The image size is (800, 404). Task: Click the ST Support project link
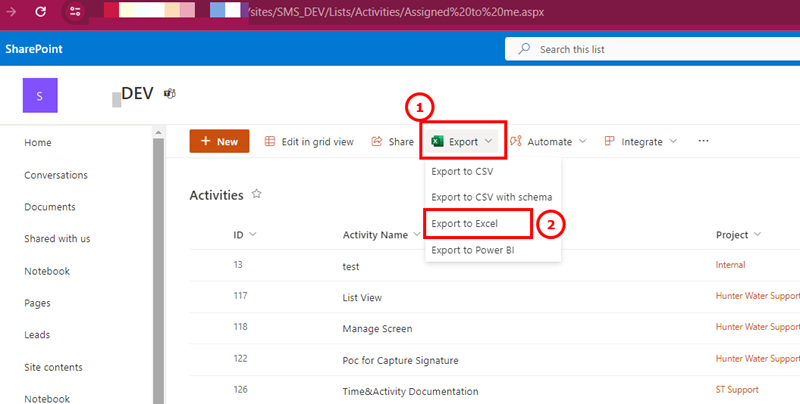pyautogui.click(x=737, y=390)
